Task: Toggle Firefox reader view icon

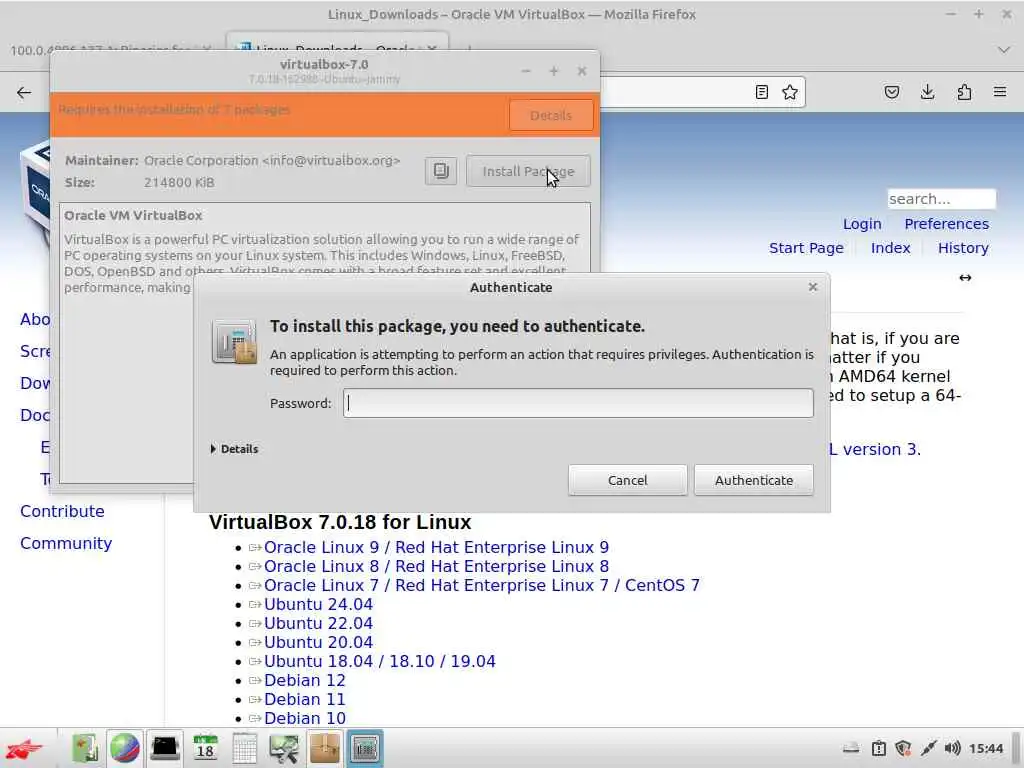Action: (x=761, y=92)
